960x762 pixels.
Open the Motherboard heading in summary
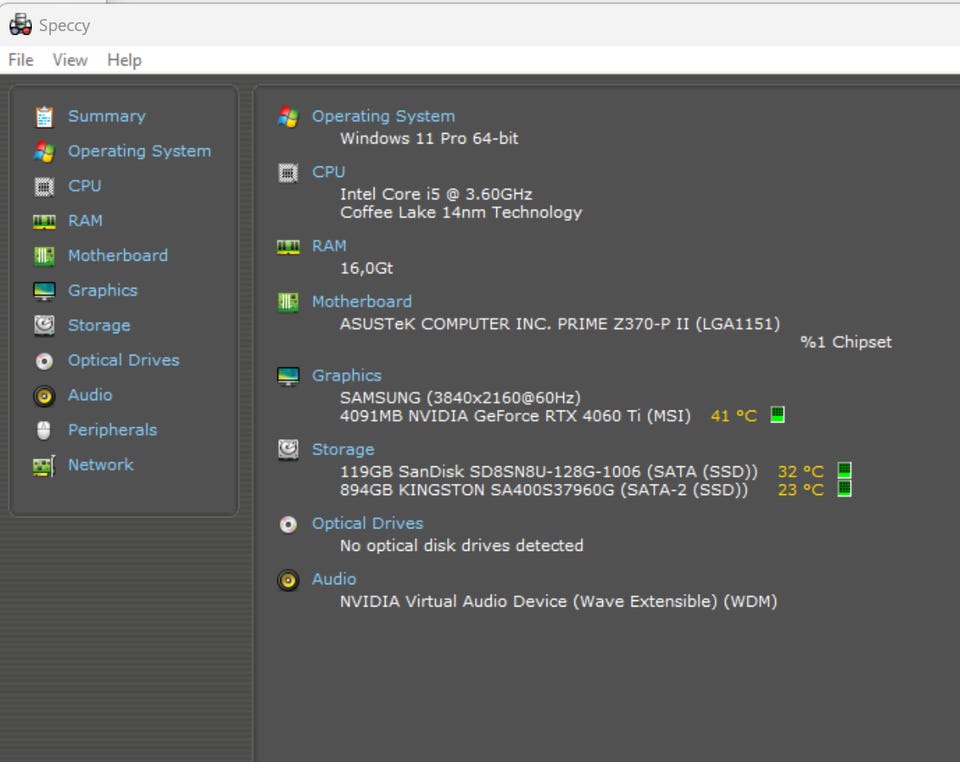(361, 301)
